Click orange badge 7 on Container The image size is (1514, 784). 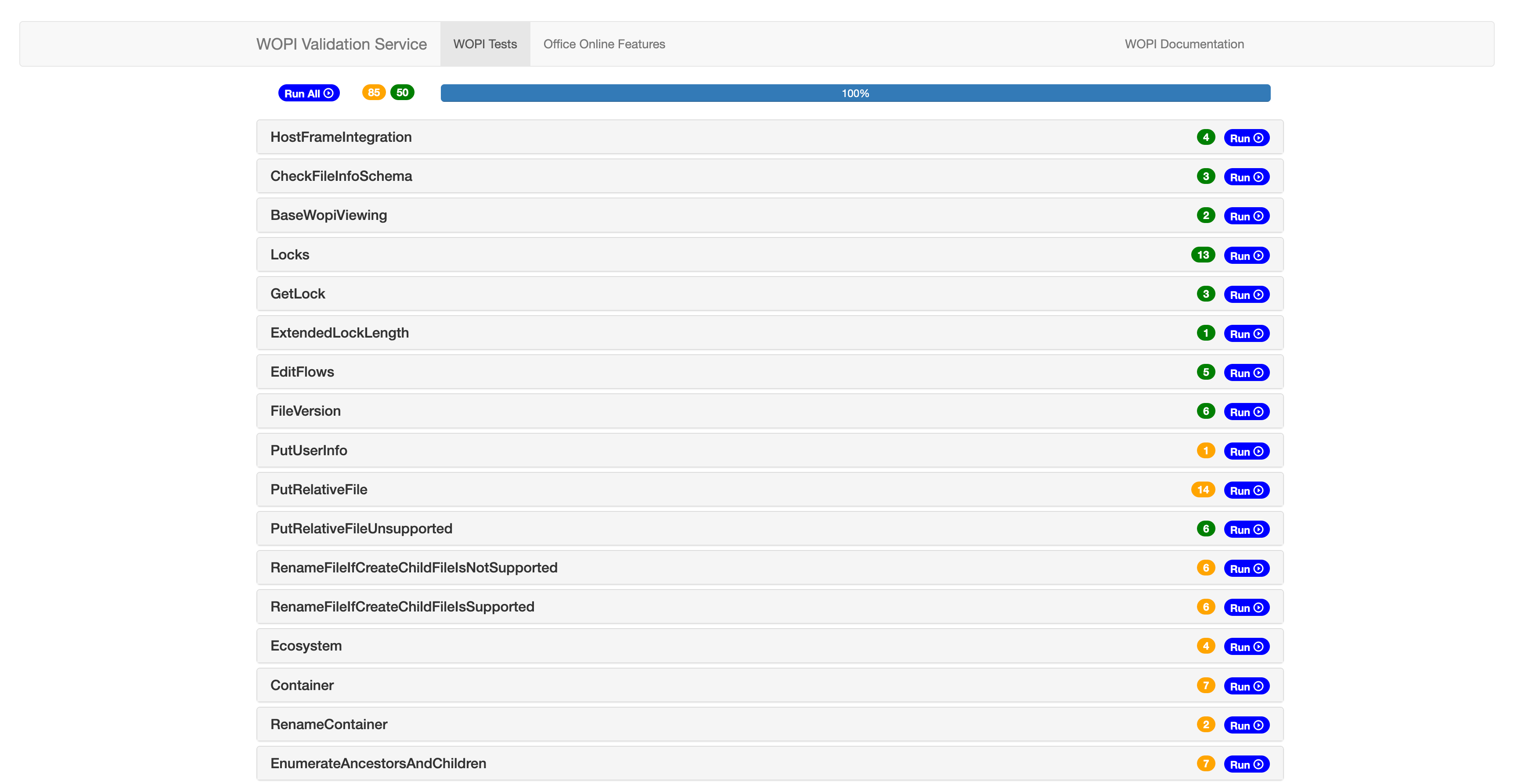coord(1205,685)
